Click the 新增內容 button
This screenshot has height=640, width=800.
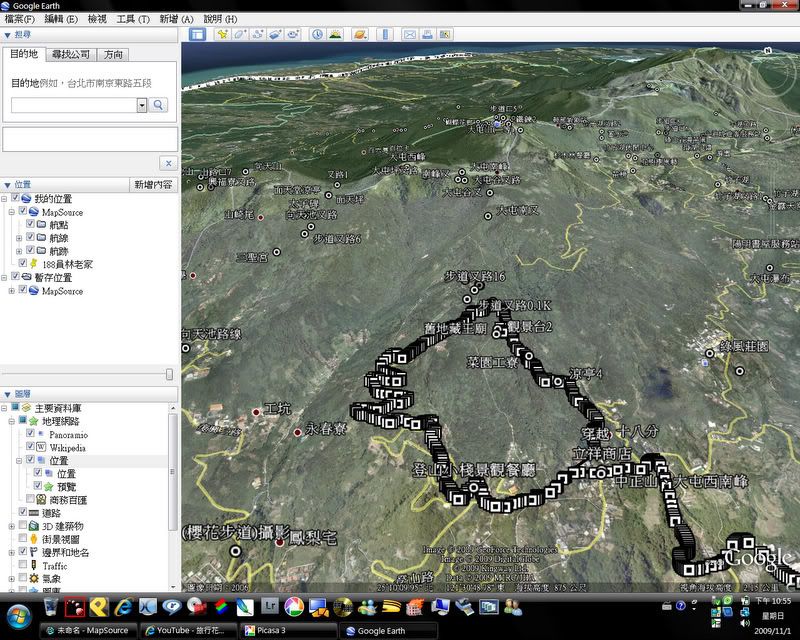click(x=153, y=185)
